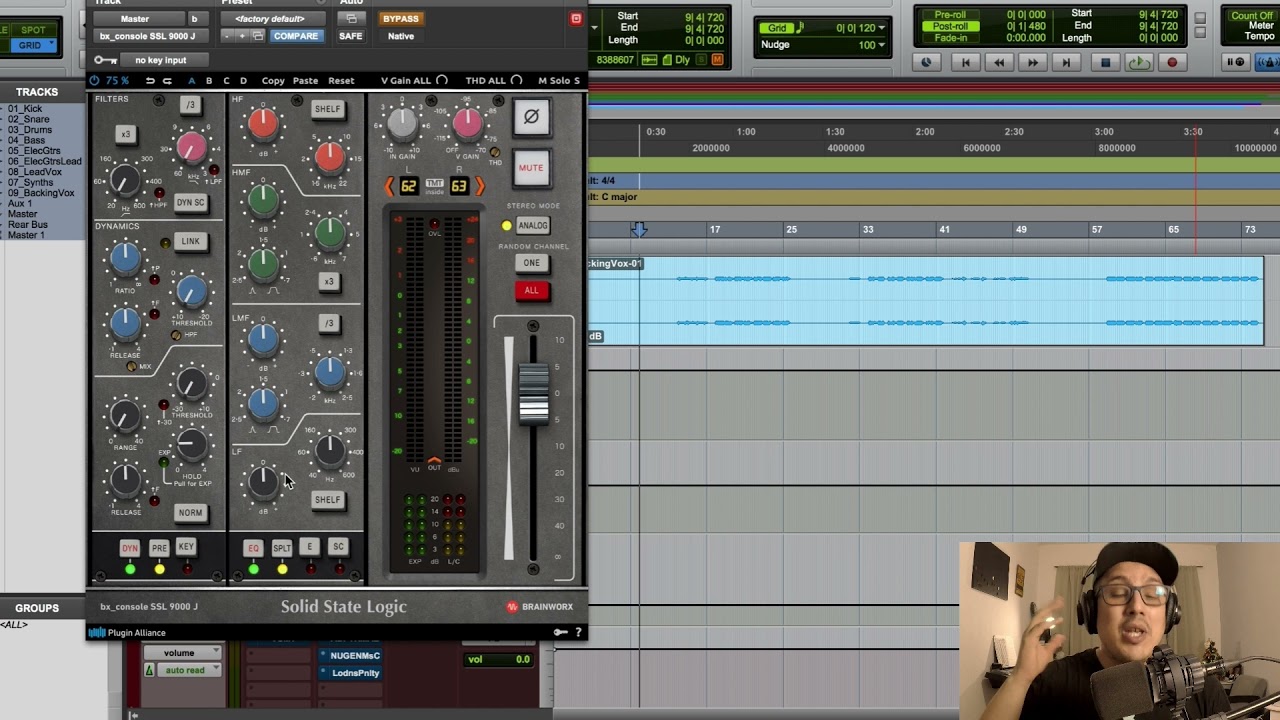
Task: Toggle the red MUTE button in plugin
Action: pos(531,168)
